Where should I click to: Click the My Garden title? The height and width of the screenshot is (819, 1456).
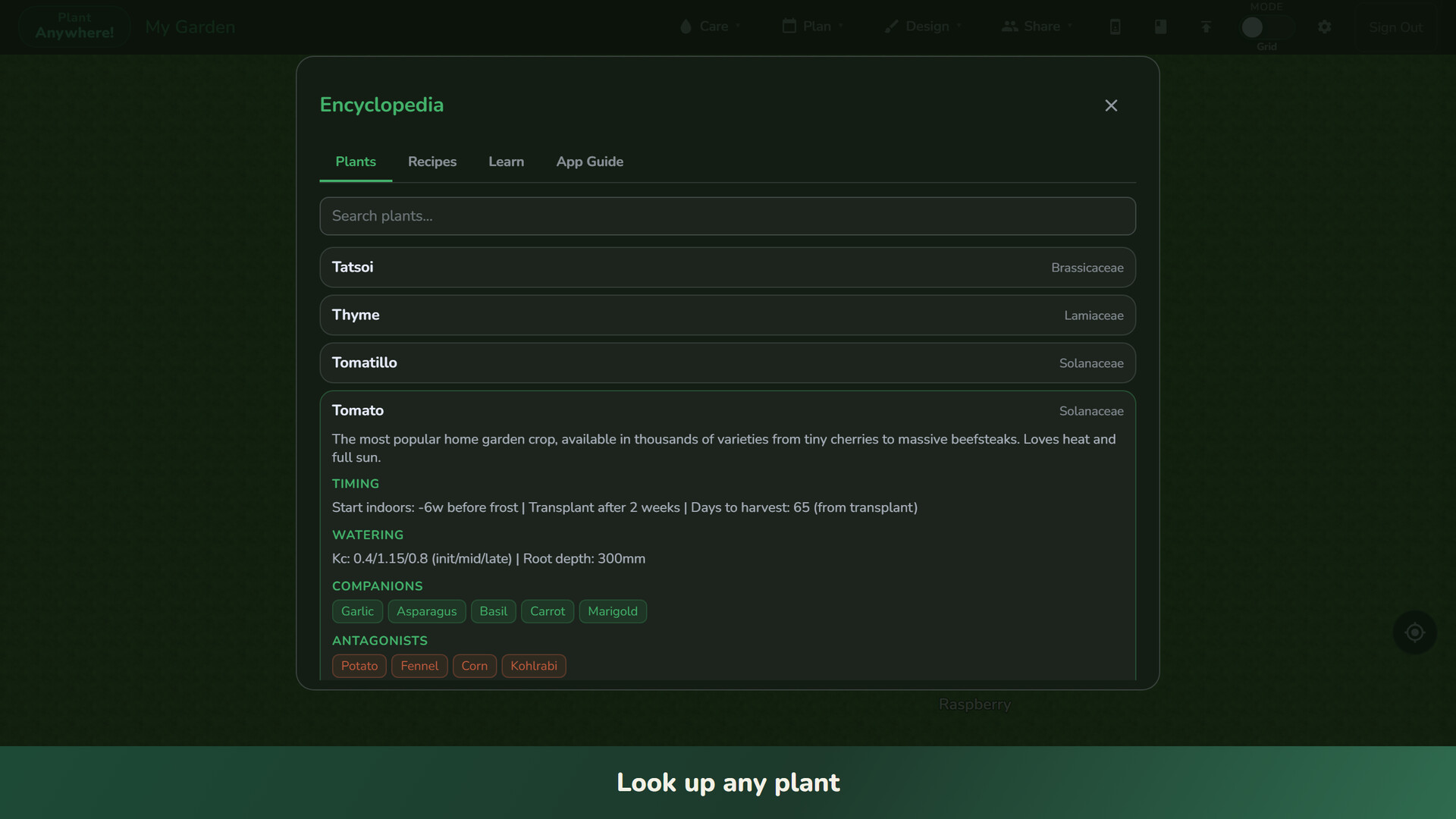click(x=190, y=27)
